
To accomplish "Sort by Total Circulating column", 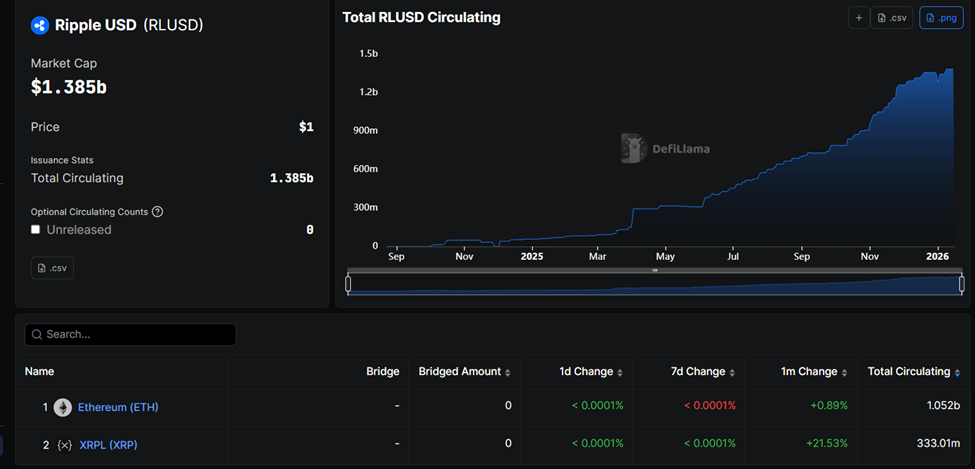I will (x=913, y=372).
